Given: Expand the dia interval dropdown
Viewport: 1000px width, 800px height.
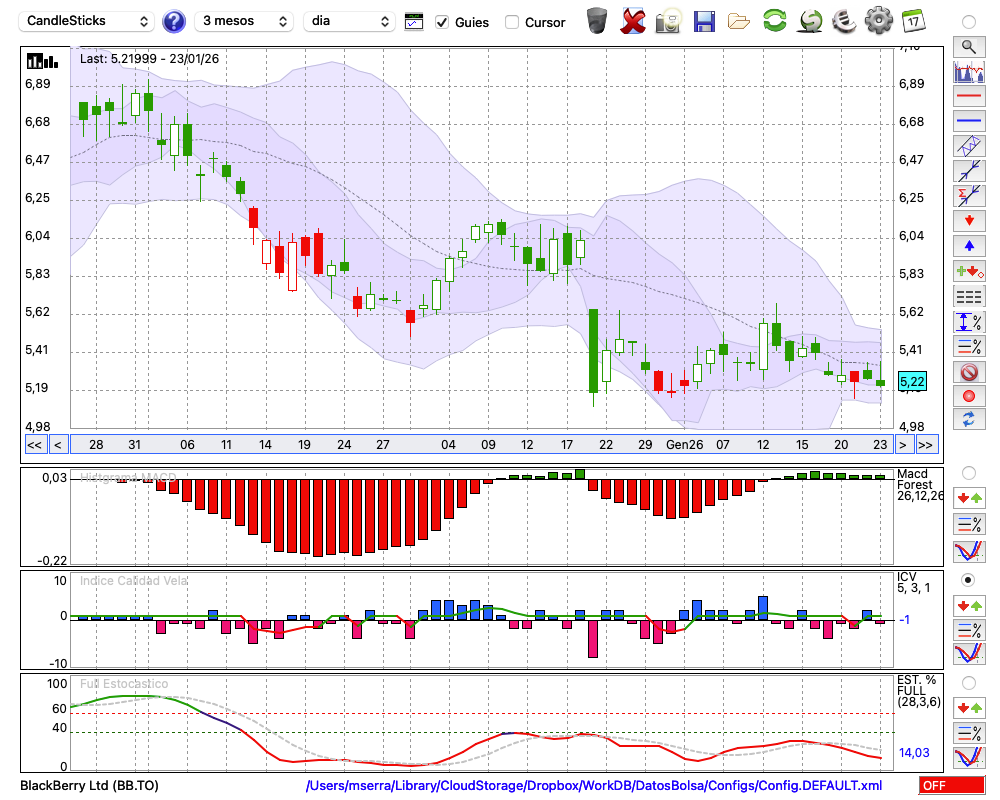Looking at the screenshot, I should point(350,21).
